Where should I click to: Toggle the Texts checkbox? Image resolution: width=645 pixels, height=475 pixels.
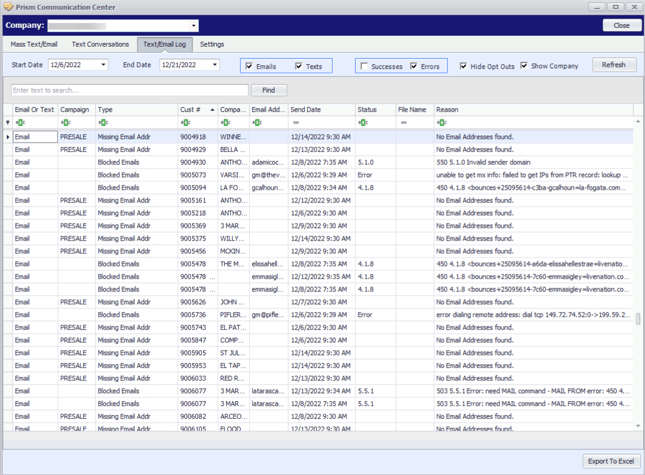(299, 66)
